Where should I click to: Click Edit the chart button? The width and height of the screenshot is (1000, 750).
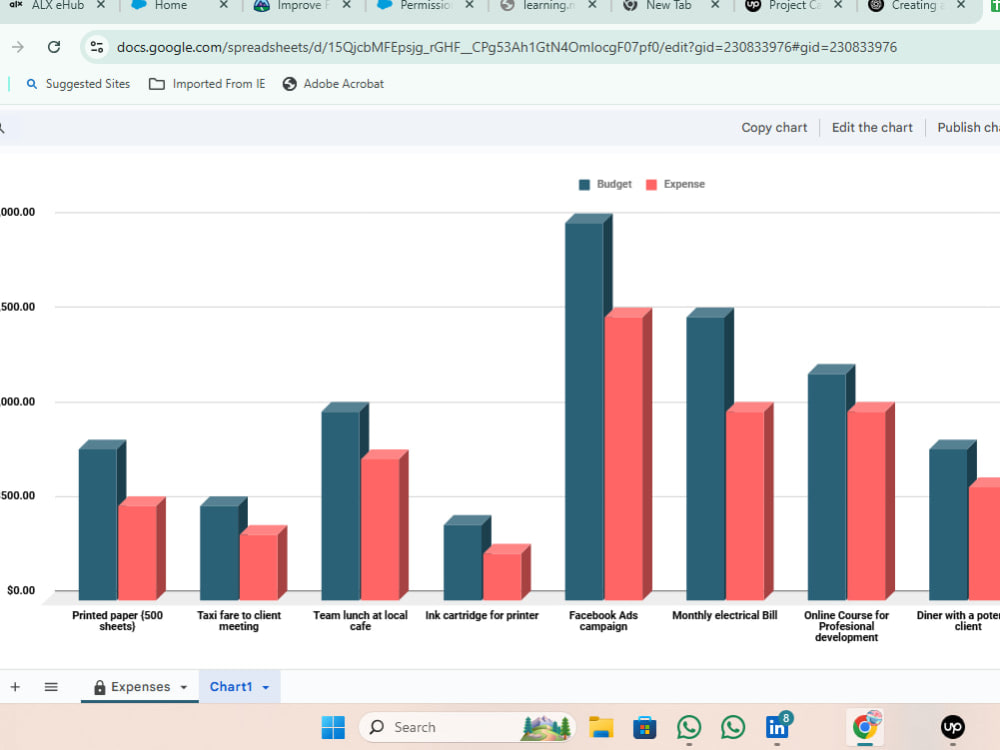pyautogui.click(x=872, y=128)
